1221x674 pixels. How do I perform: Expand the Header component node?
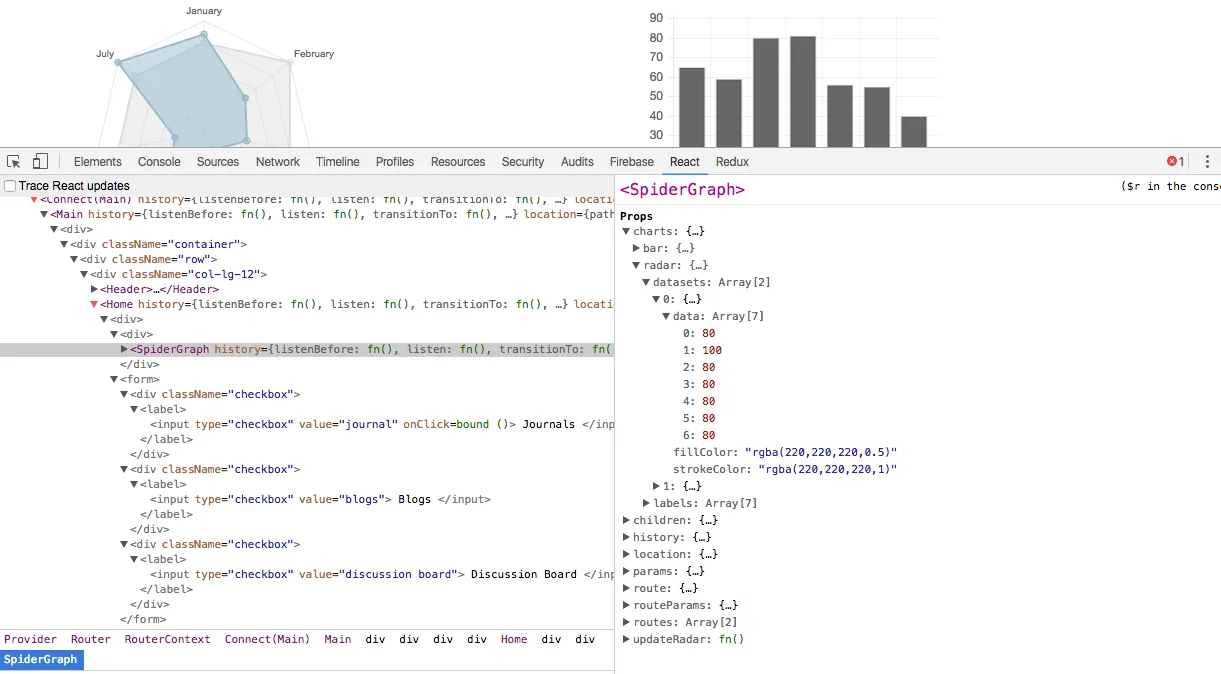[x=95, y=289]
